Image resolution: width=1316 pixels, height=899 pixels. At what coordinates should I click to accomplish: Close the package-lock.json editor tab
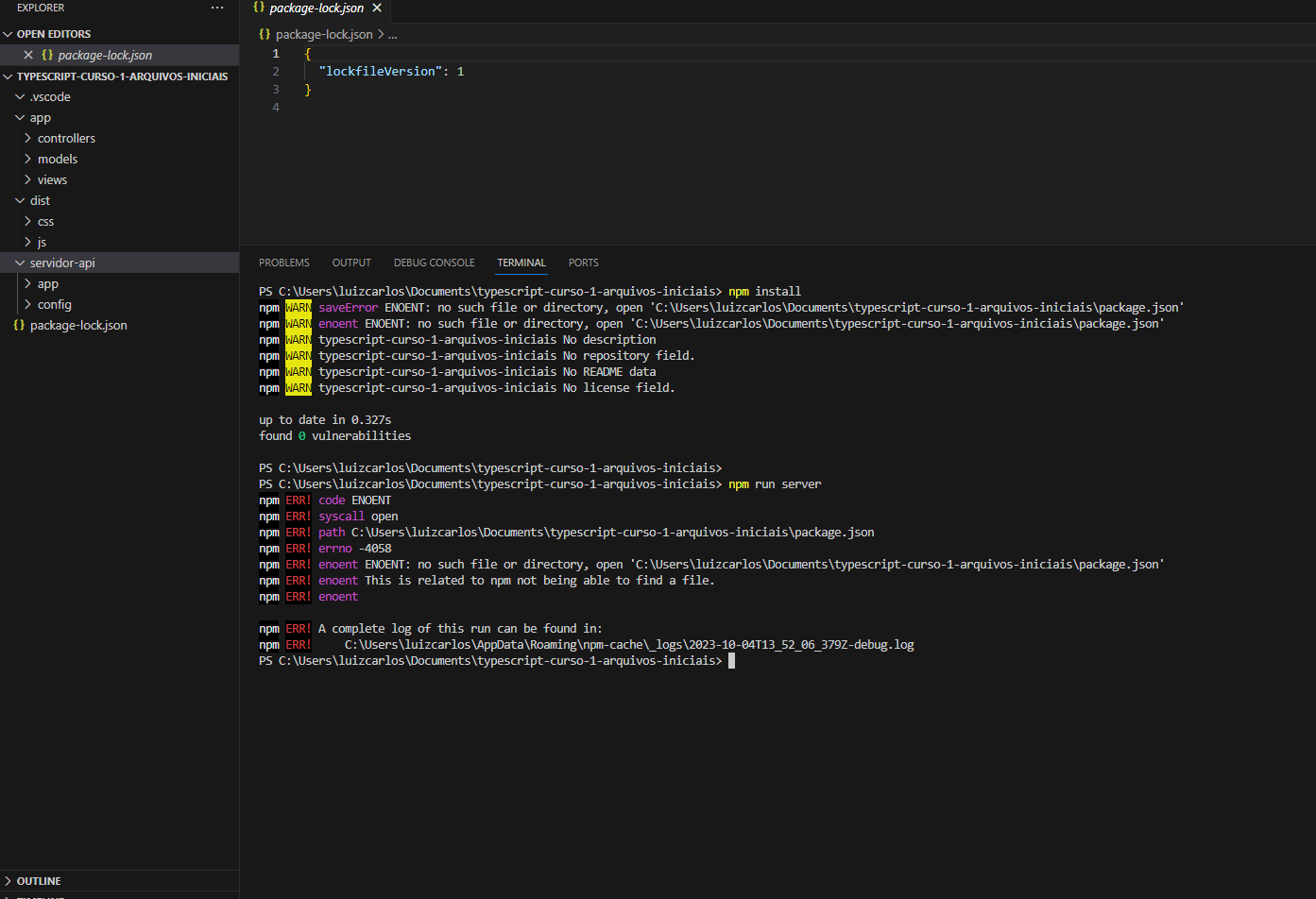click(377, 8)
